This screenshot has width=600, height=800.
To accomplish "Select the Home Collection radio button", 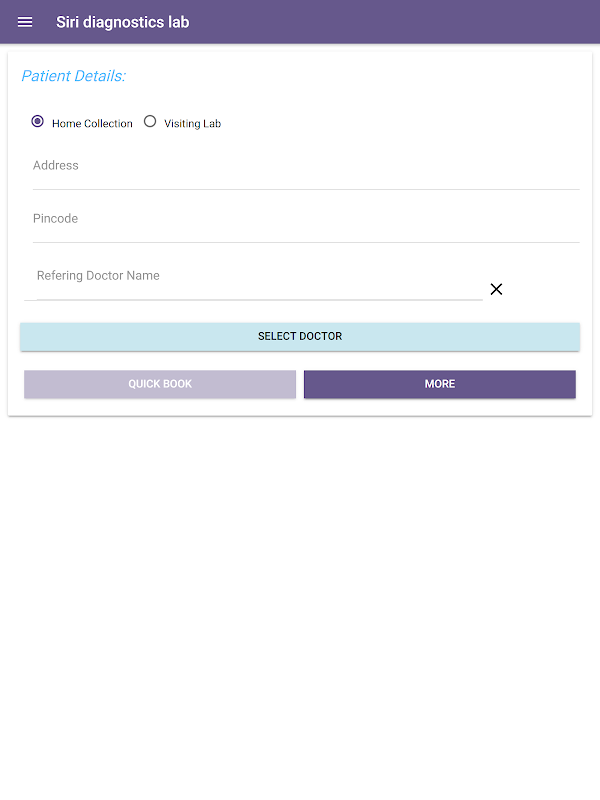I will (38, 122).
